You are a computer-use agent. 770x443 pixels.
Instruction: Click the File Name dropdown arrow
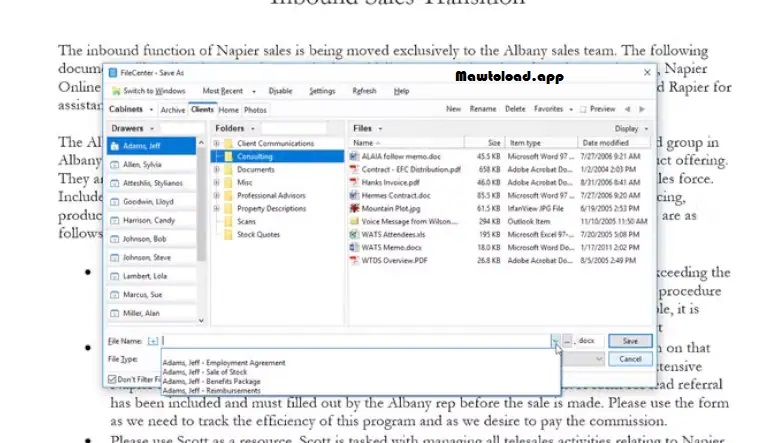(x=555, y=341)
